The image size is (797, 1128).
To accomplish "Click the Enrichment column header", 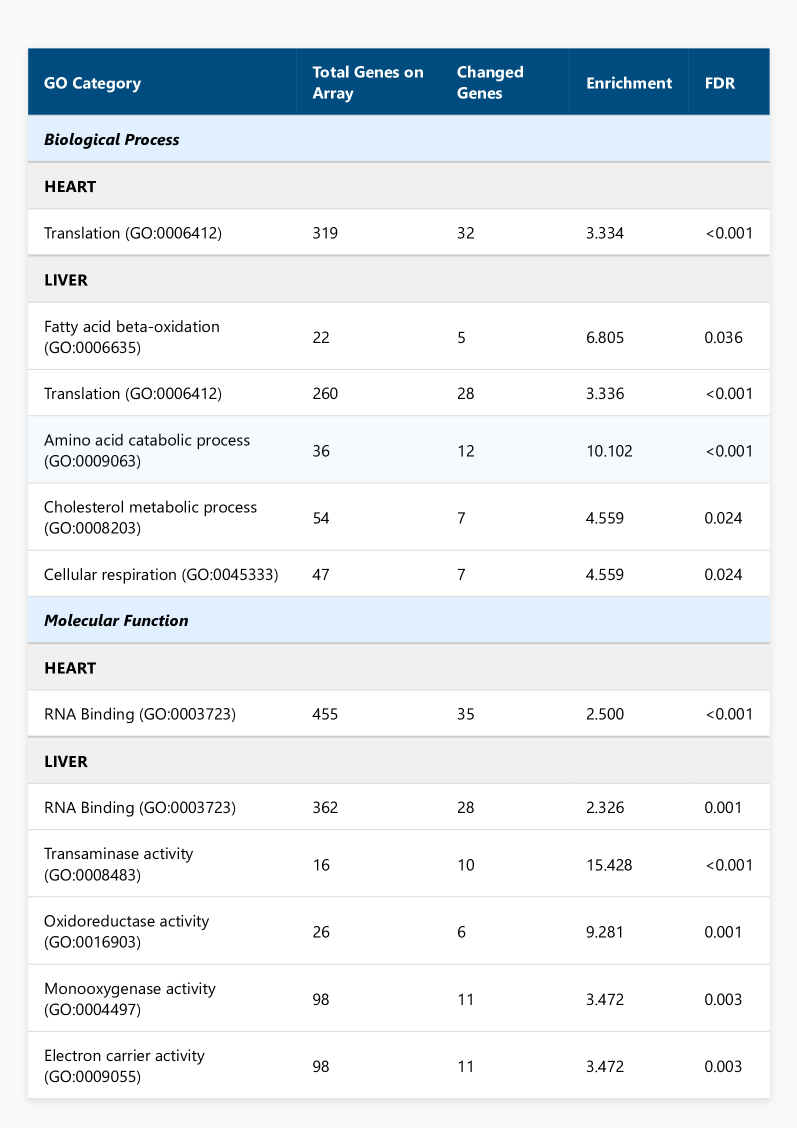I will tap(629, 83).
